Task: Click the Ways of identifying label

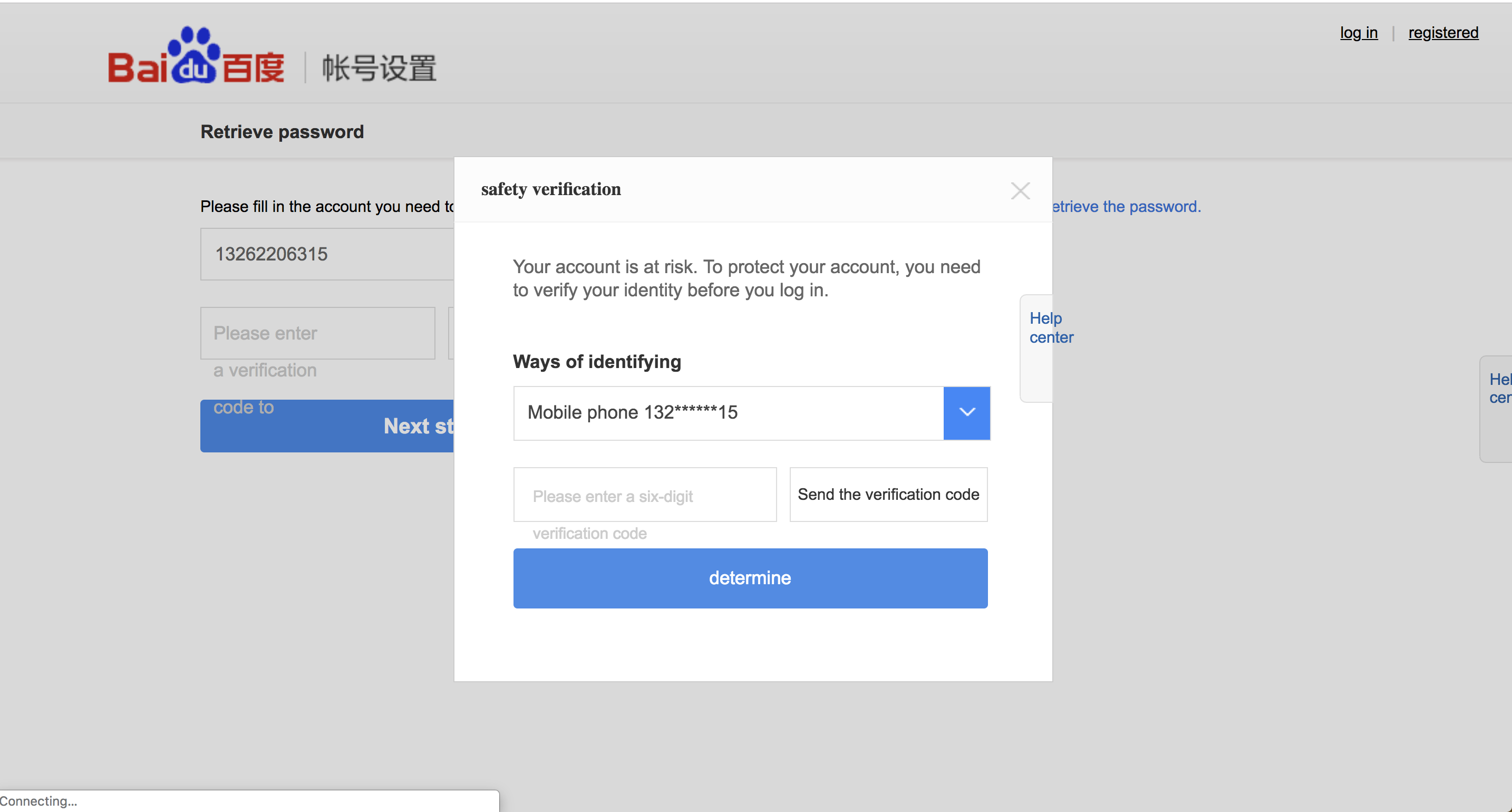Action: [596, 362]
